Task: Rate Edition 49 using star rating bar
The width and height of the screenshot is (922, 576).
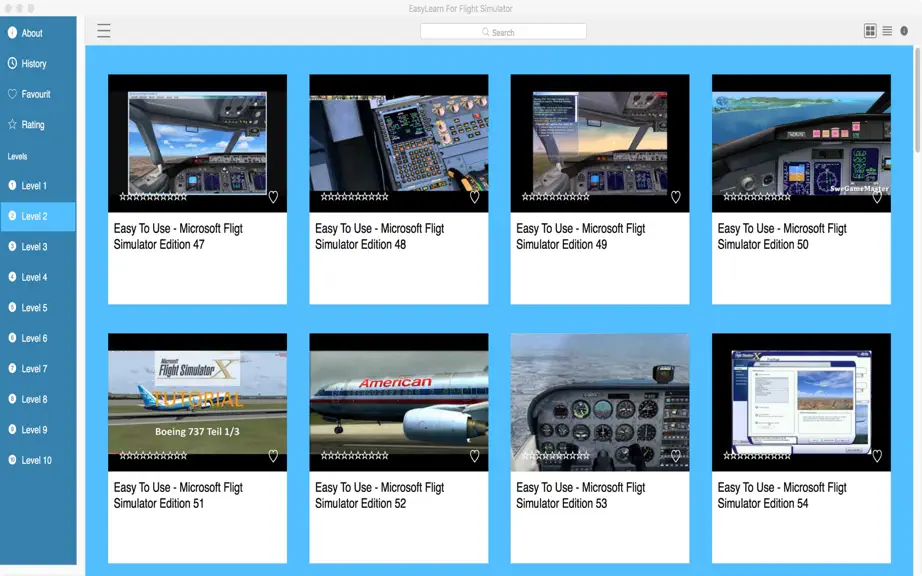Action: [556, 197]
